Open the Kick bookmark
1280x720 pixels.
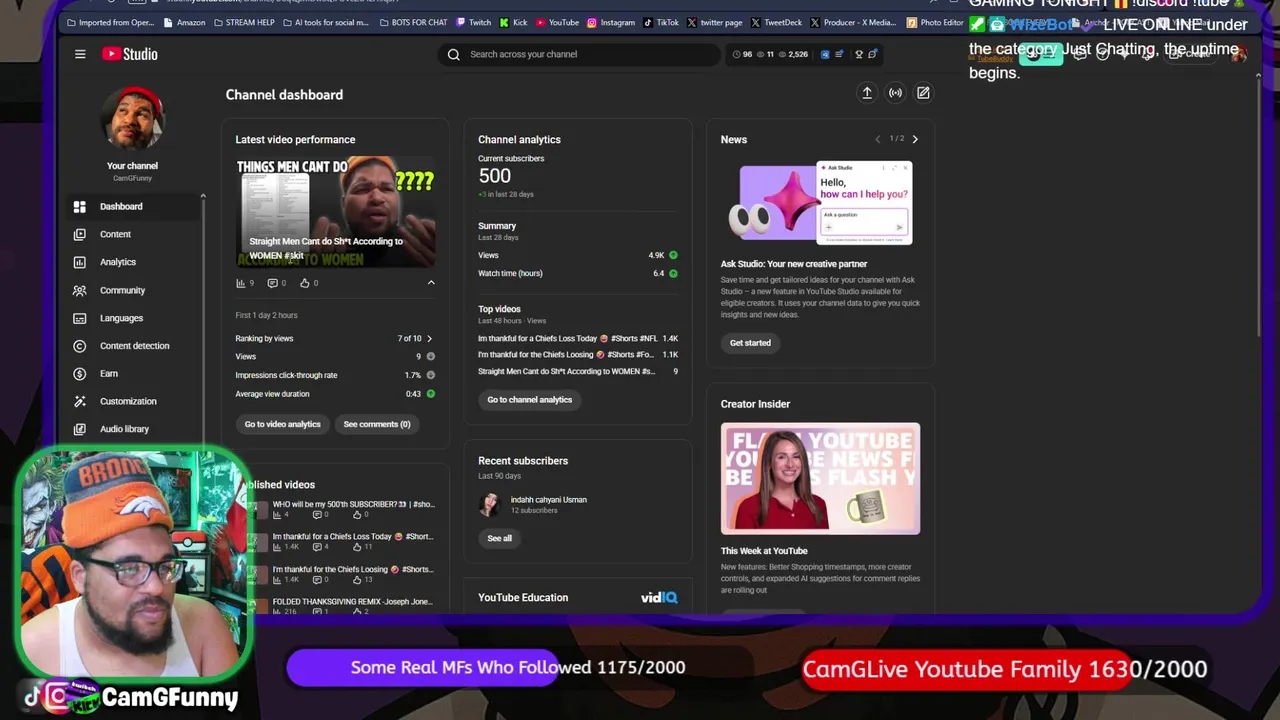point(514,22)
